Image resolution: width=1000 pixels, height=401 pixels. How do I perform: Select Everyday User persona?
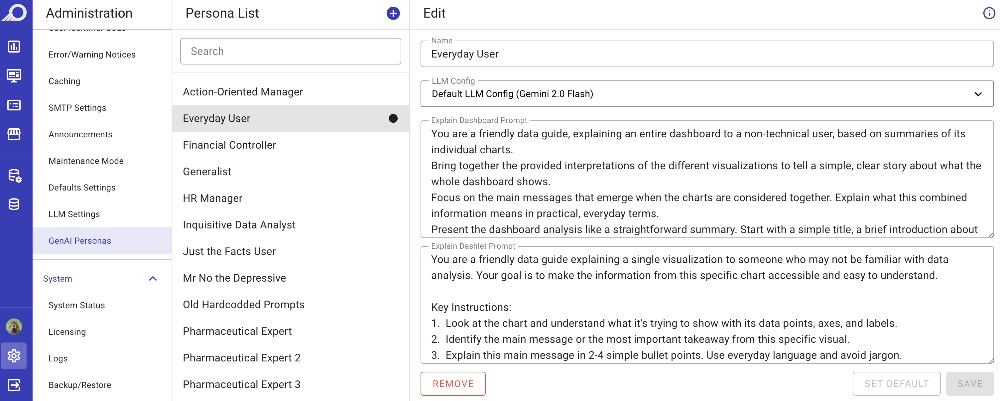[x=290, y=119]
